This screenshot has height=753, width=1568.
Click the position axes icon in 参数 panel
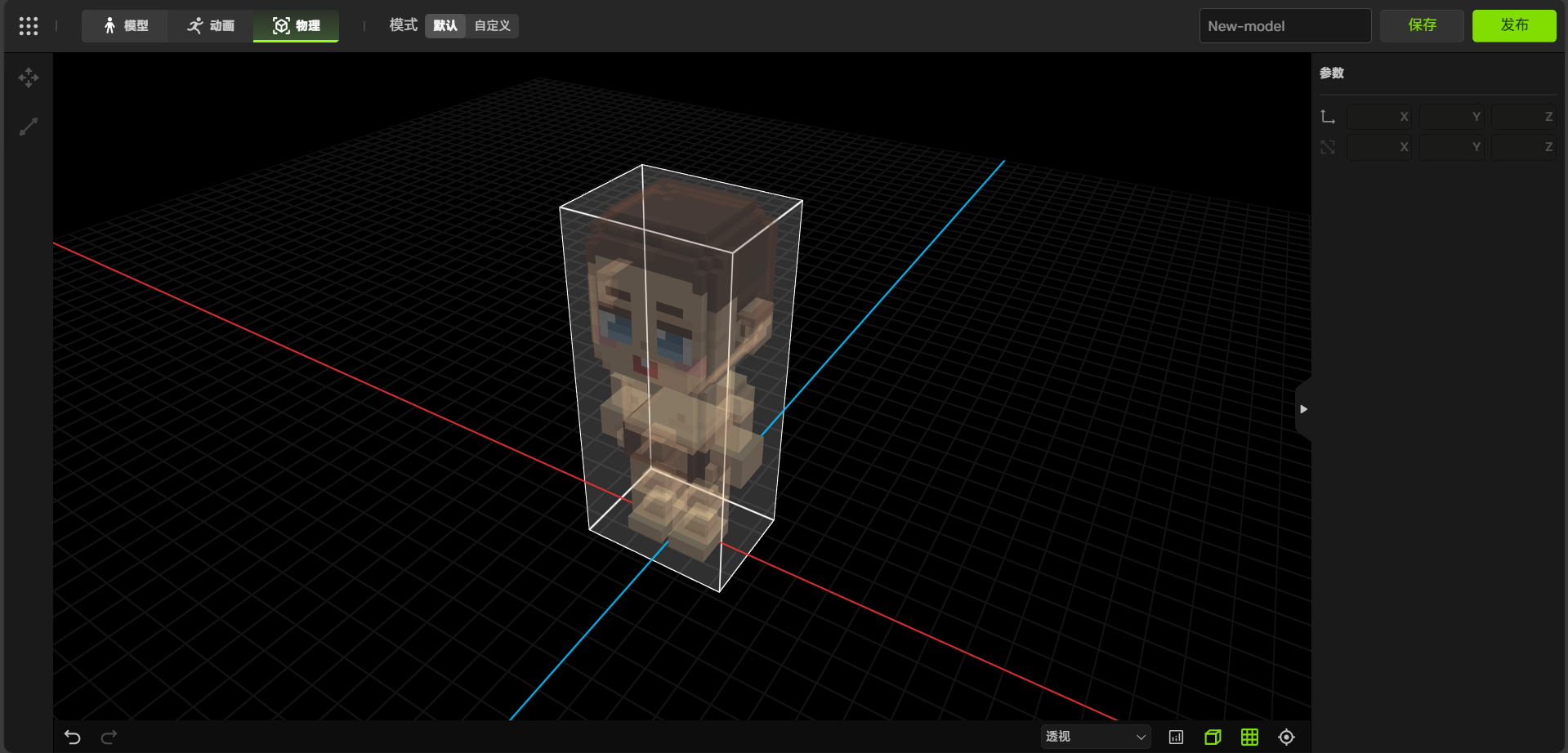1328,117
